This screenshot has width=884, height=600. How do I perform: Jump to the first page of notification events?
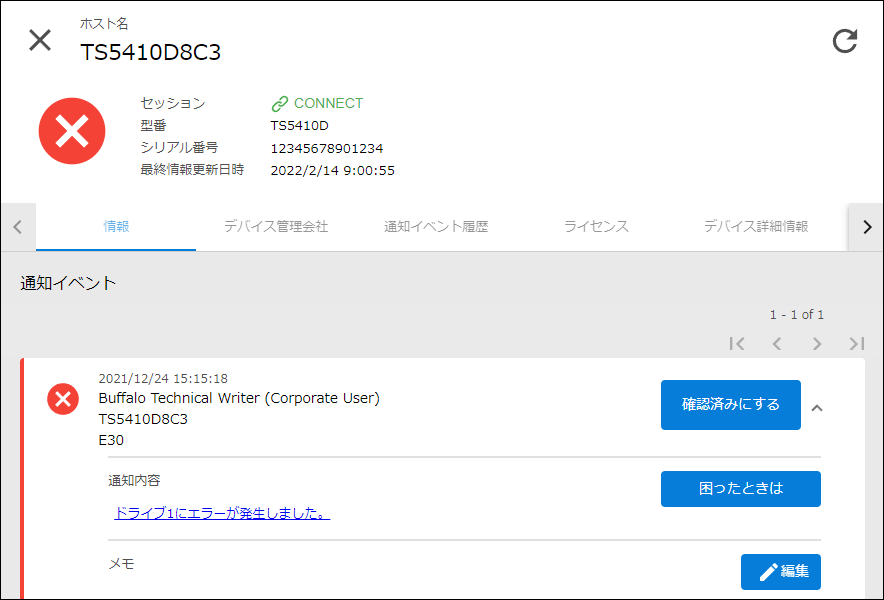click(x=737, y=343)
